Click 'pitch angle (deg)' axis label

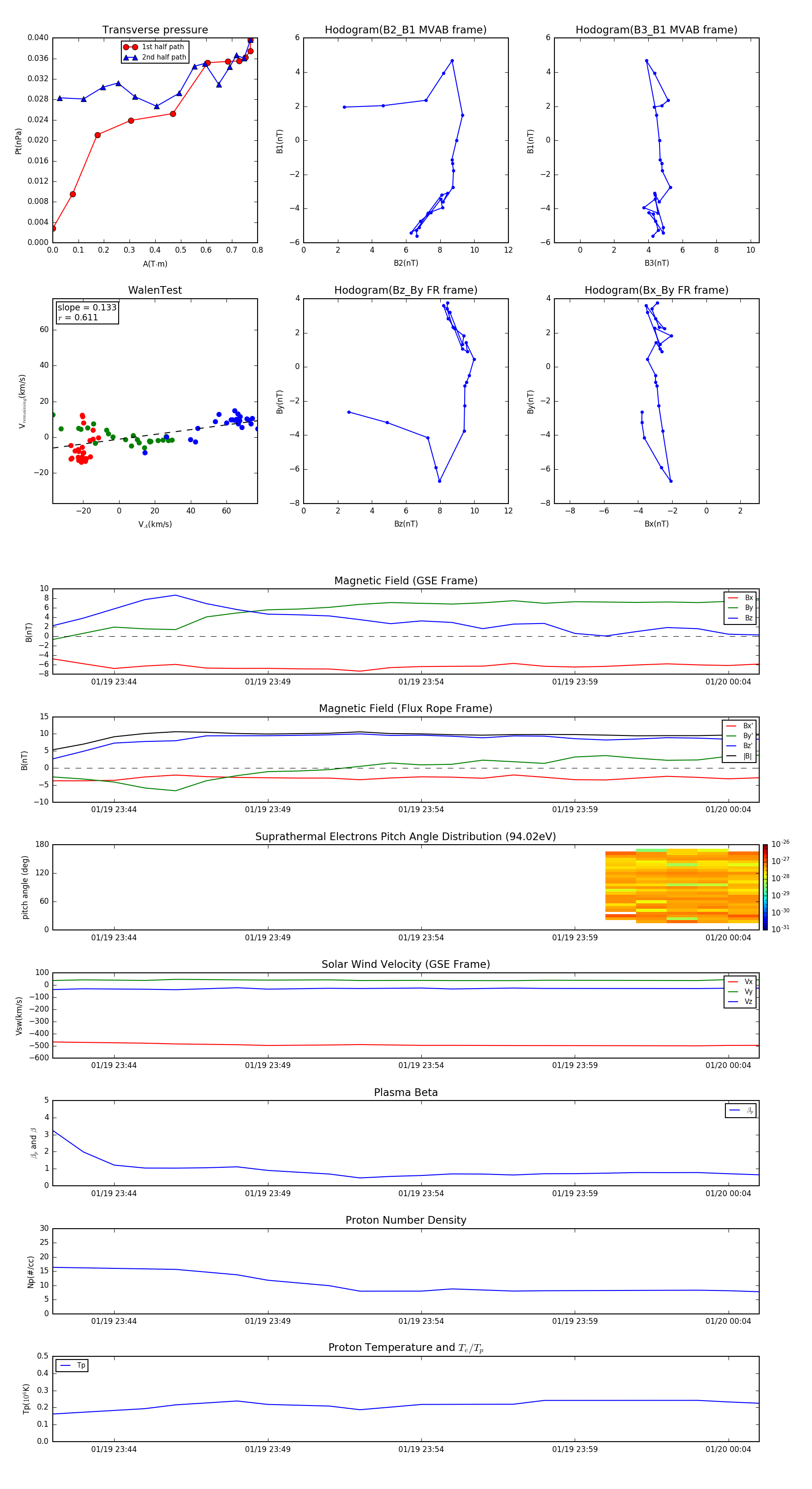point(25,887)
